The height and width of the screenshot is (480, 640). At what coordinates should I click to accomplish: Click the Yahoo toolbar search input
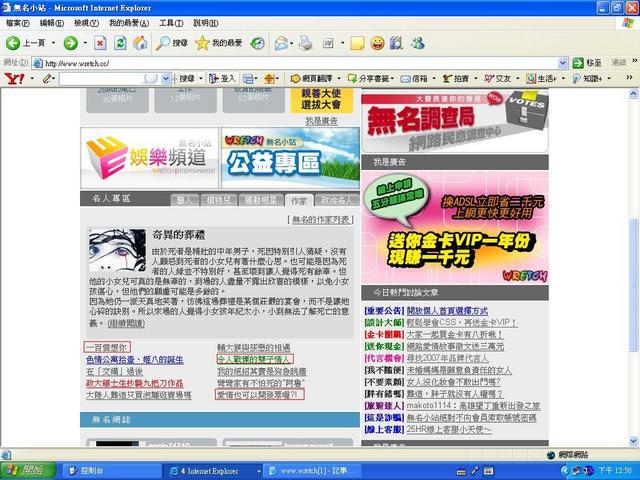[x=110, y=78]
